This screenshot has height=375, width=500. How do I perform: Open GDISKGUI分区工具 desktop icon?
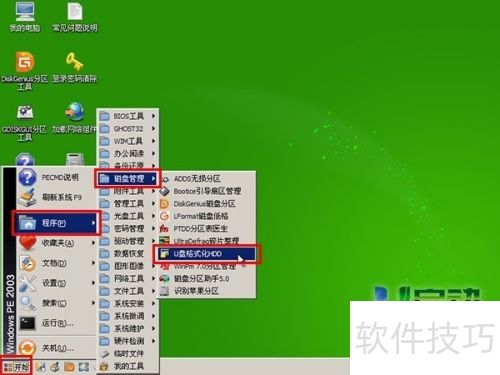(x=25, y=123)
